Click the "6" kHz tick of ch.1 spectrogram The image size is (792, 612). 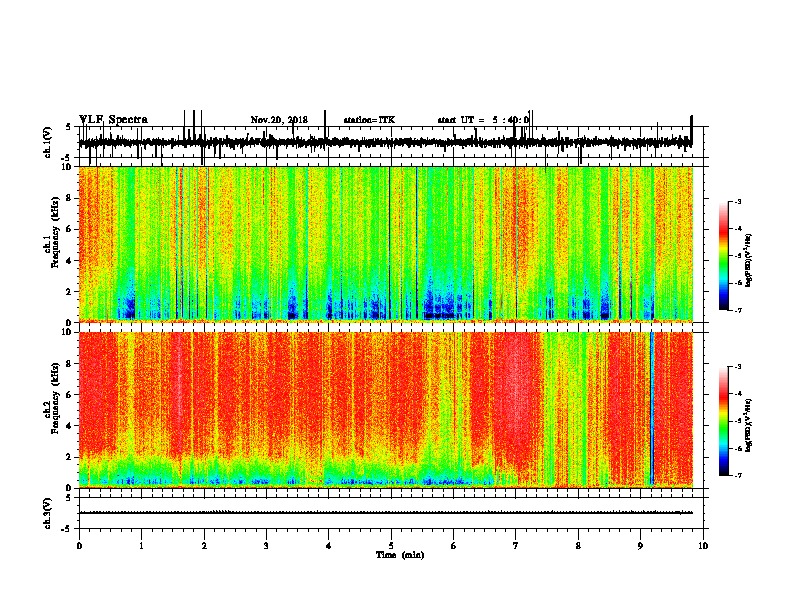click(71, 229)
